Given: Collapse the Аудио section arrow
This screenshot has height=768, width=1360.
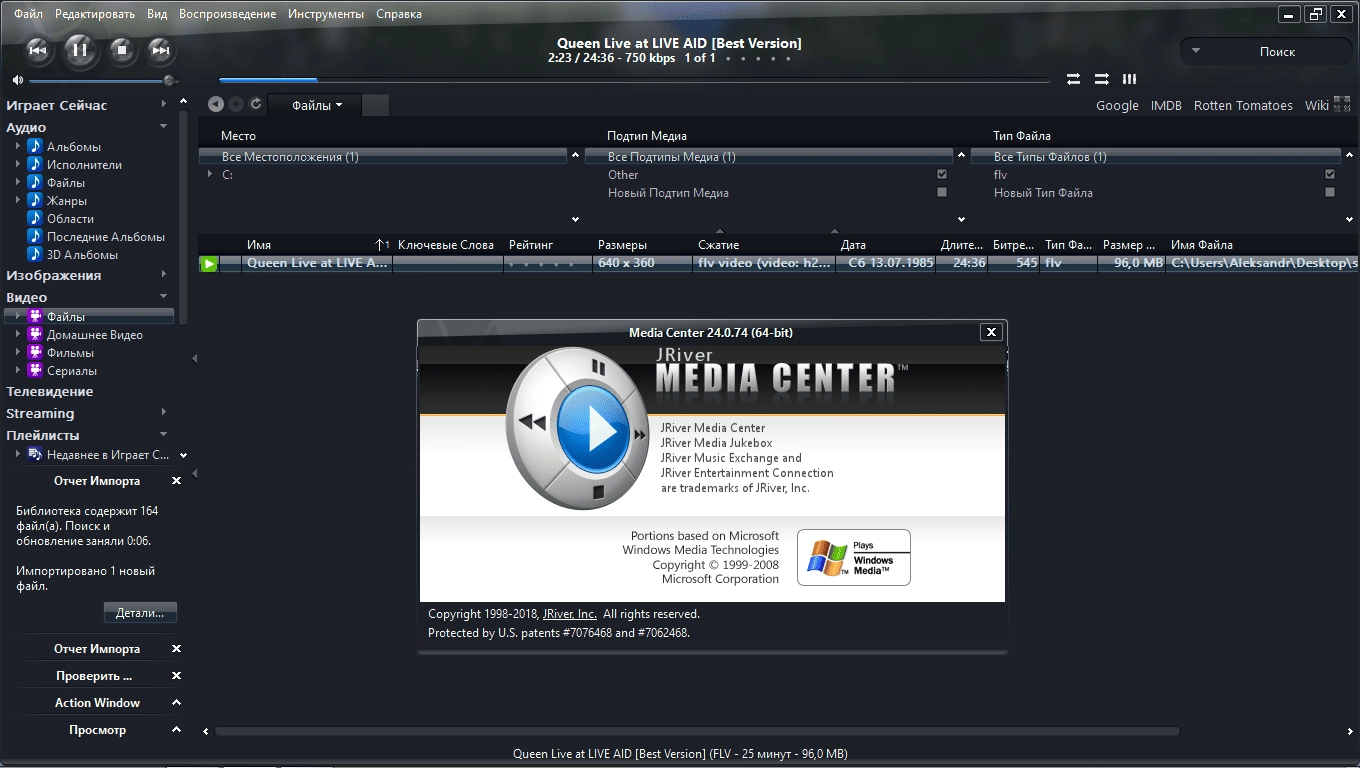Looking at the screenshot, I should 164,127.
